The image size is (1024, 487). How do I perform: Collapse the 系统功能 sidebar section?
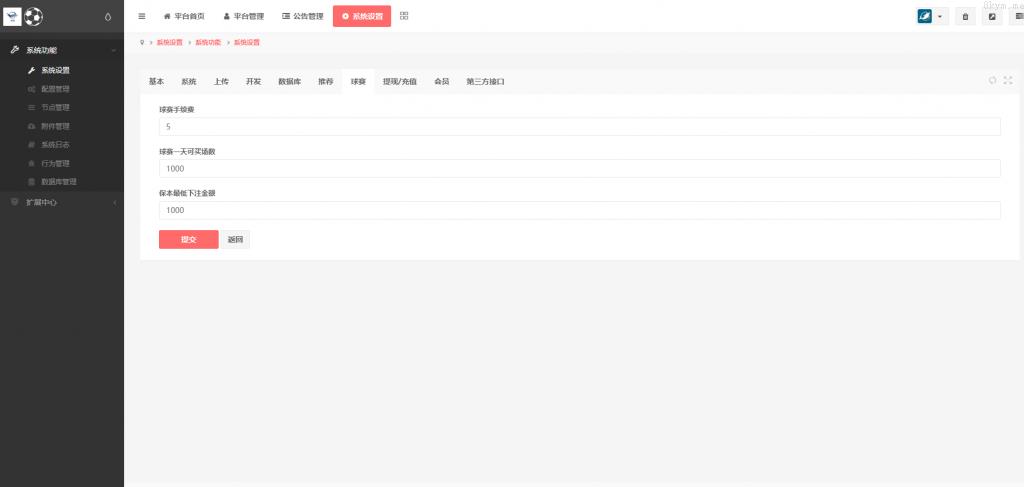pyautogui.click(x=62, y=50)
